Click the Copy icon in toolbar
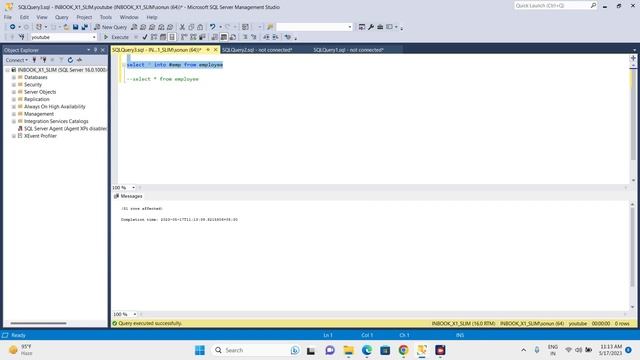640x360 pixels. (191, 27)
